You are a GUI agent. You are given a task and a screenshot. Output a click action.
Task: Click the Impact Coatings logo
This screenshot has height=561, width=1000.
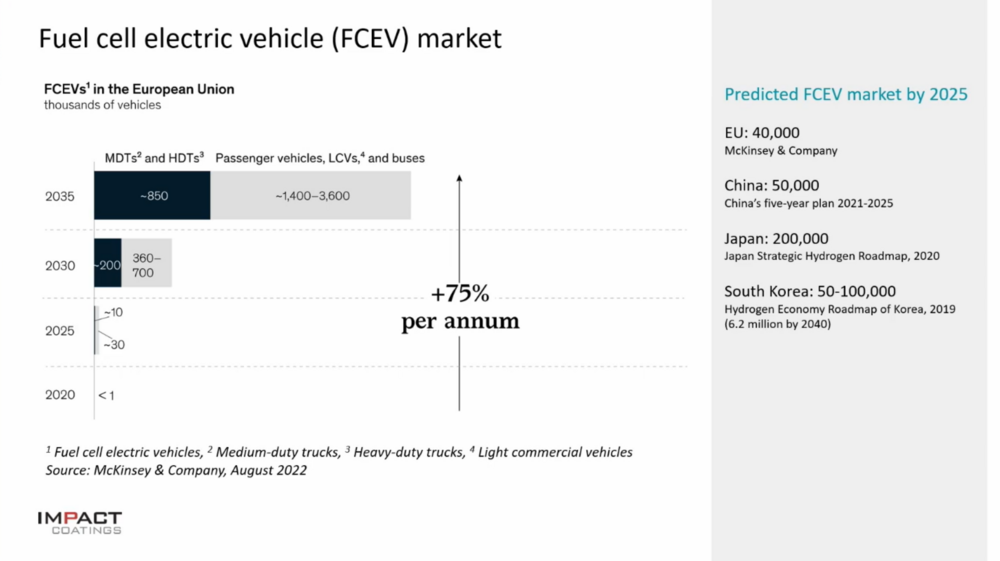(x=79, y=522)
